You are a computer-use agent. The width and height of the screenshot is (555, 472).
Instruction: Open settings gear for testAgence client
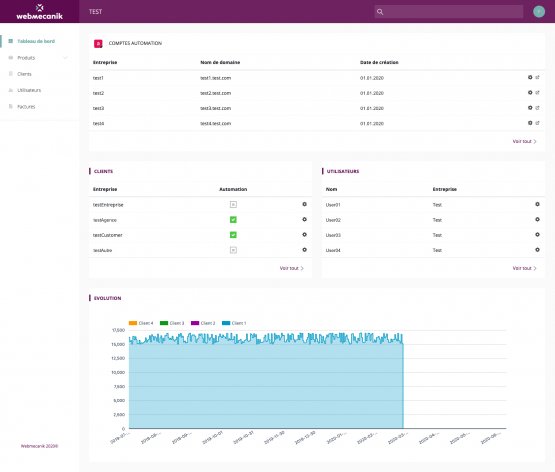(x=304, y=219)
